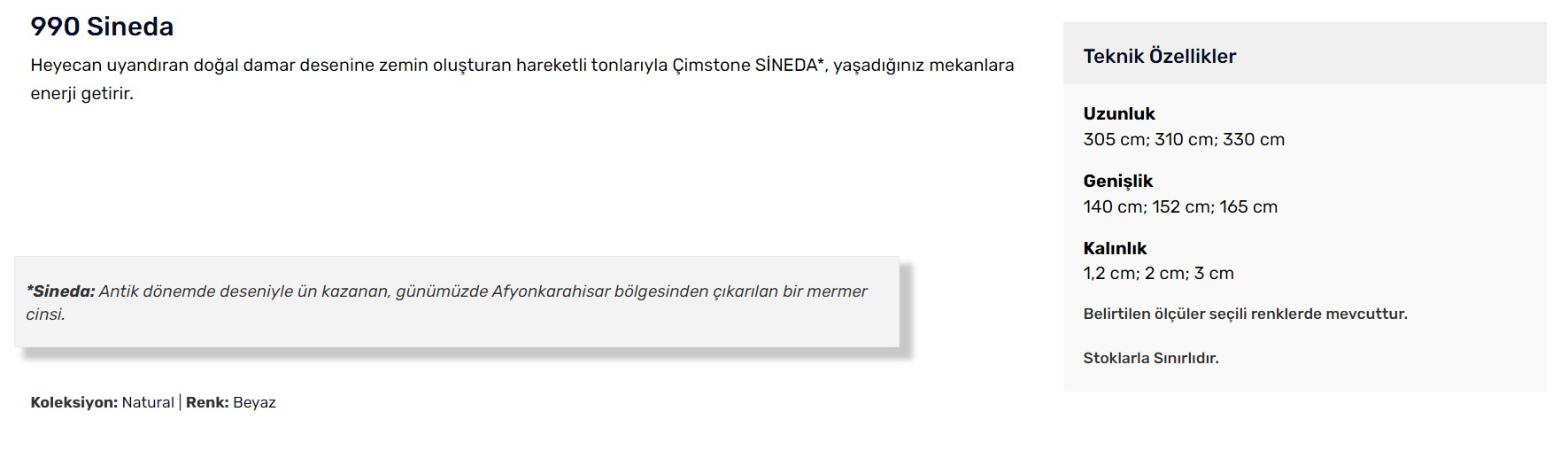Select the Teknik Özellikler panel header
The image size is (1568, 466).
(1159, 56)
